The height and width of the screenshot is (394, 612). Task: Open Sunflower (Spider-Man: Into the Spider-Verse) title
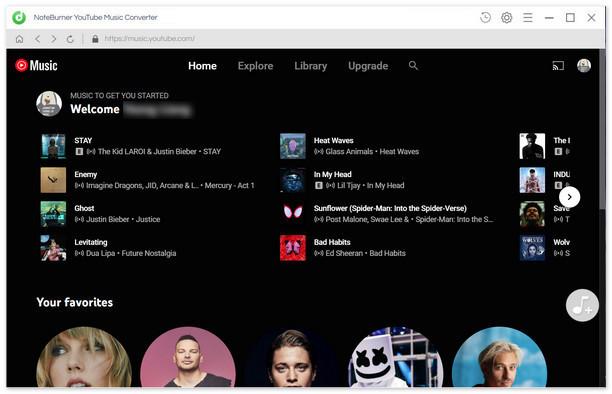(390, 209)
